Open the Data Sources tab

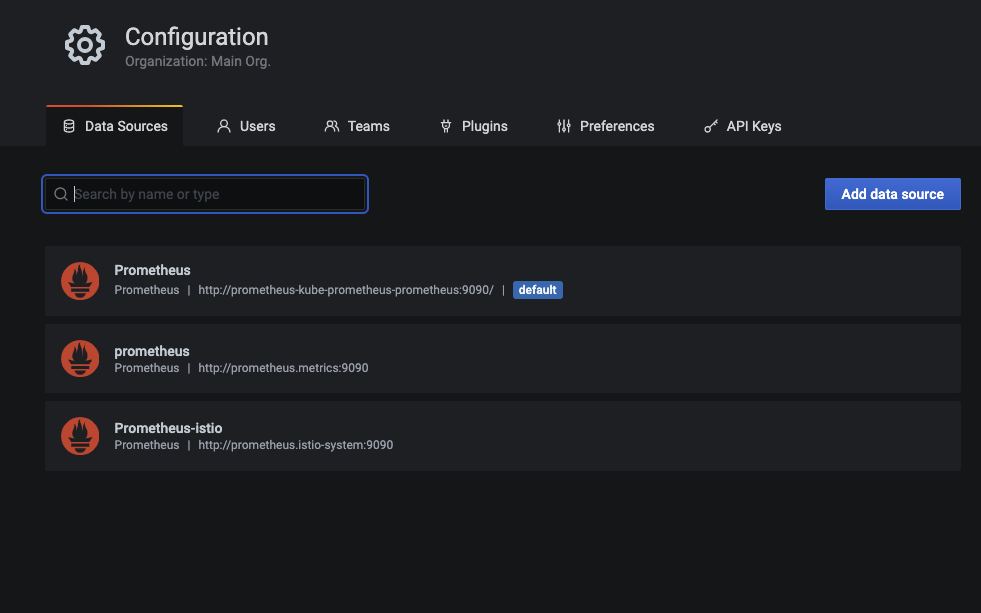pos(114,126)
